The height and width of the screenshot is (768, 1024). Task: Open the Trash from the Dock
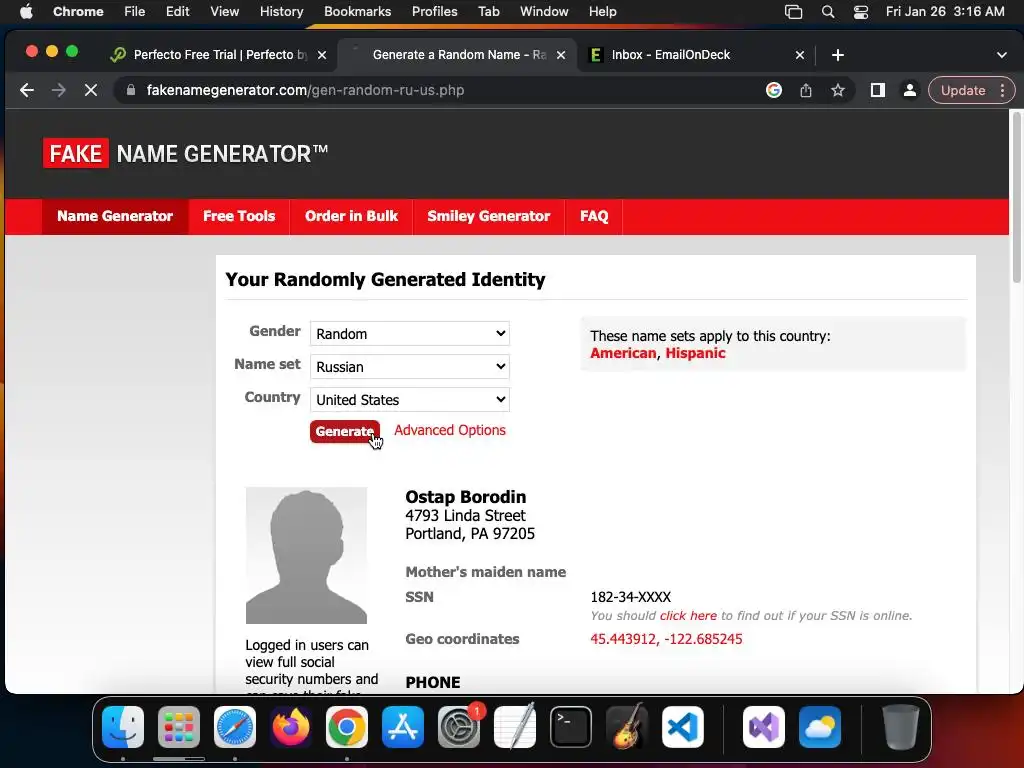(901, 727)
